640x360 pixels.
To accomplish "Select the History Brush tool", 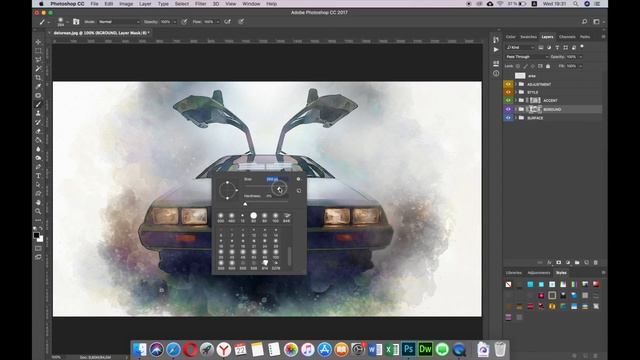I will pyautogui.click(x=38, y=122).
